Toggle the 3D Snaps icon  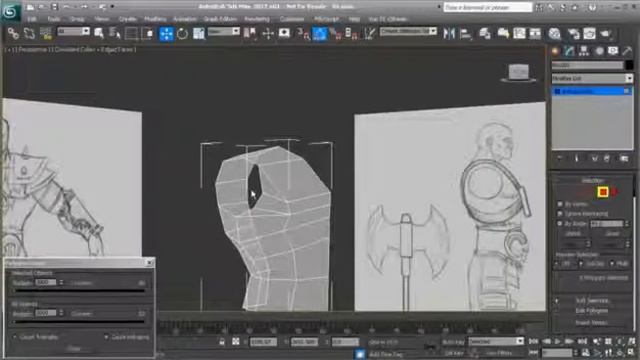303,33
